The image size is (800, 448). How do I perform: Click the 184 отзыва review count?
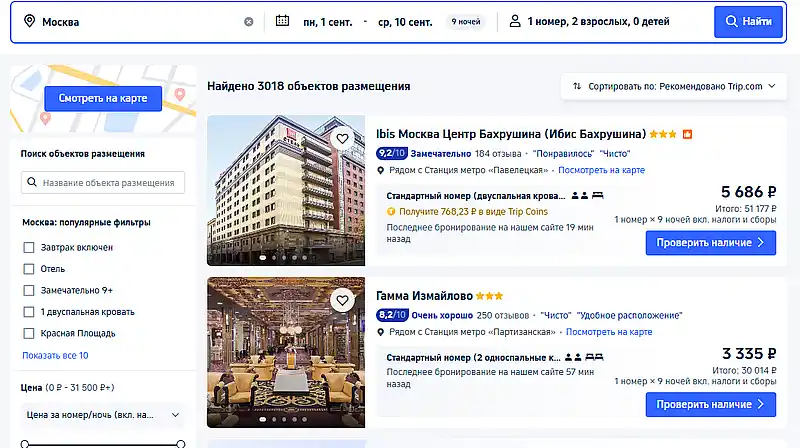(x=498, y=154)
